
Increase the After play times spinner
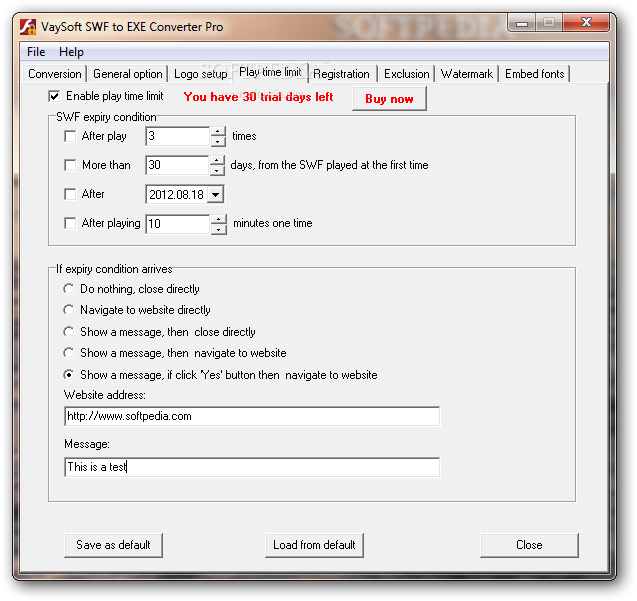218,131
